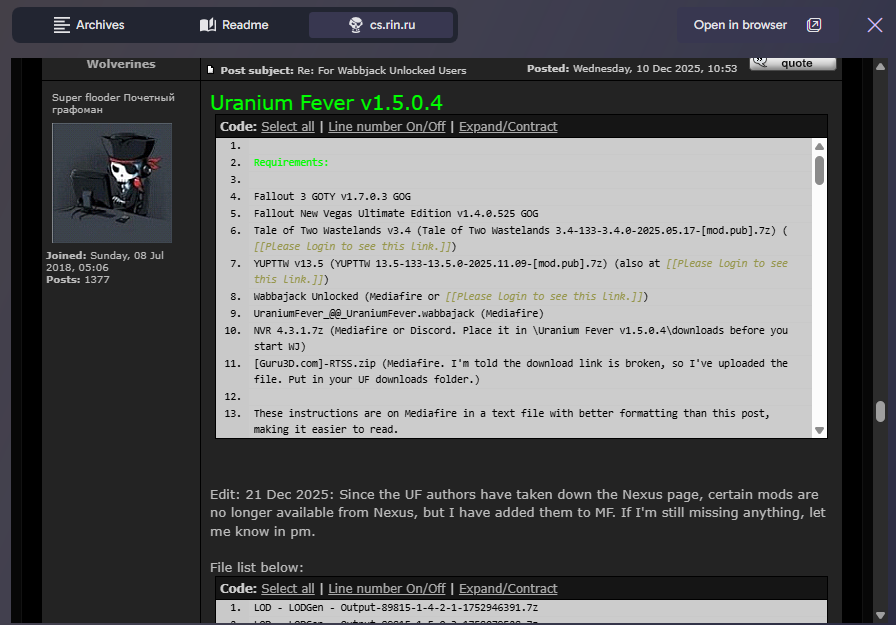
Task: Click Select all in File list code block
Action: point(287,588)
